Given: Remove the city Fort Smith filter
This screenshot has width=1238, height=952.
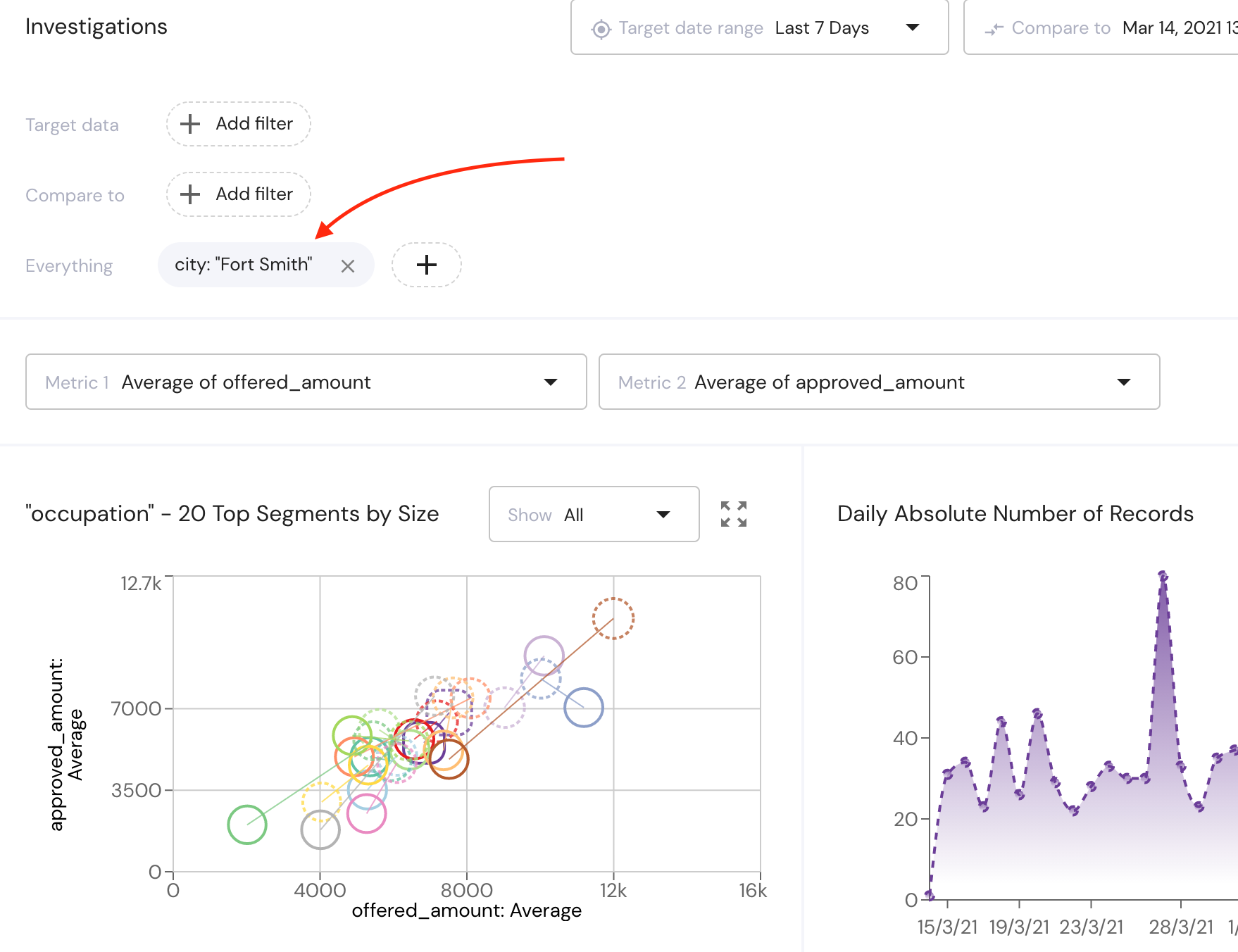Looking at the screenshot, I should point(348,266).
